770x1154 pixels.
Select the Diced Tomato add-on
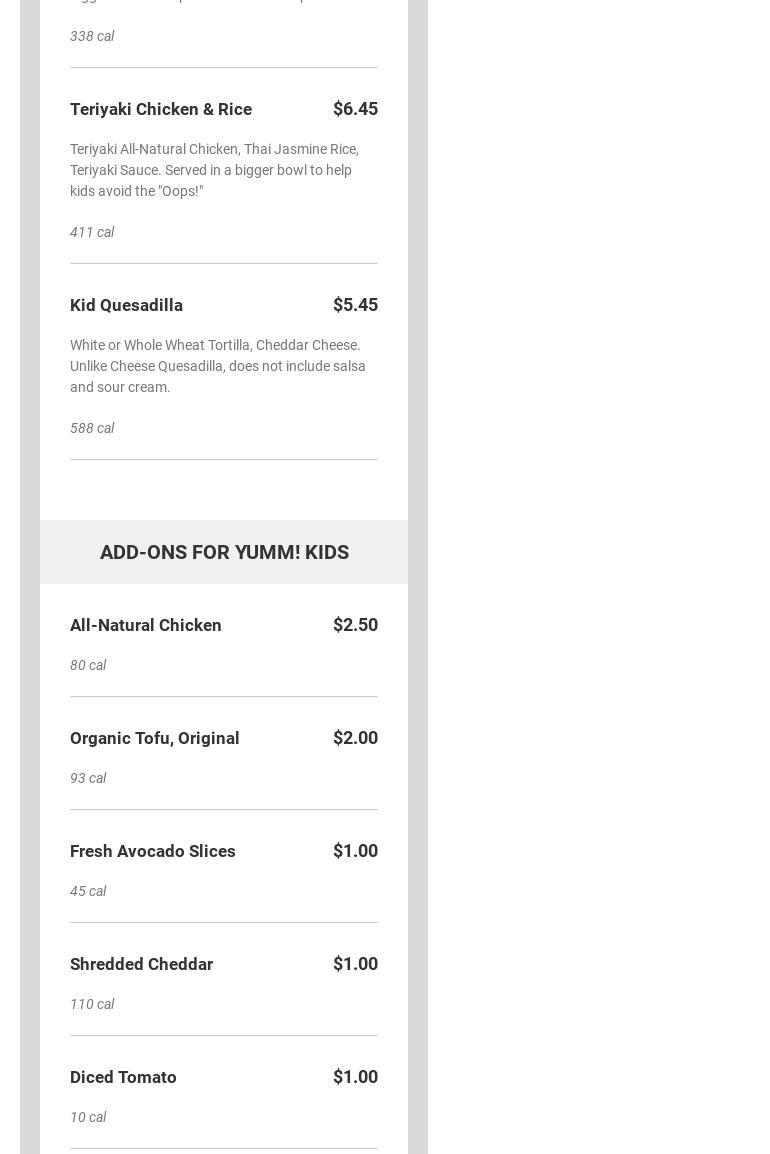pos(123,1077)
